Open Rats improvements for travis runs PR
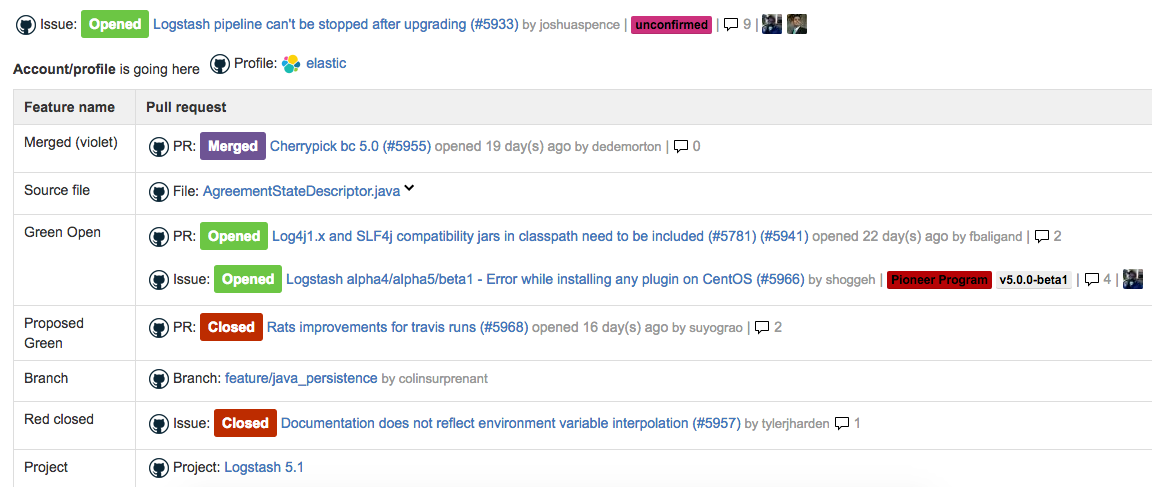The height and width of the screenshot is (487, 1152). (397, 327)
